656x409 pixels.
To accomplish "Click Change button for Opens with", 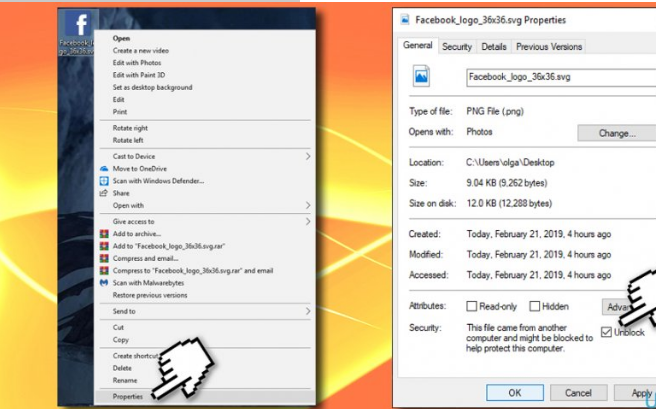I will [617, 133].
